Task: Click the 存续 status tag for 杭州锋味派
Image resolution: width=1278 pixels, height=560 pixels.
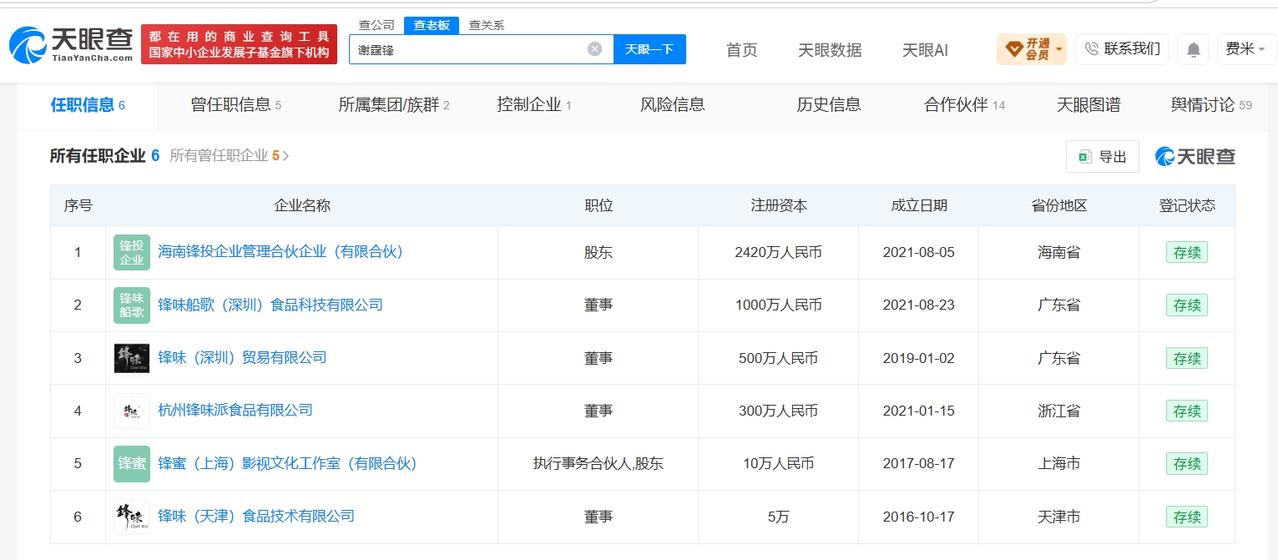Action: coord(1187,412)
